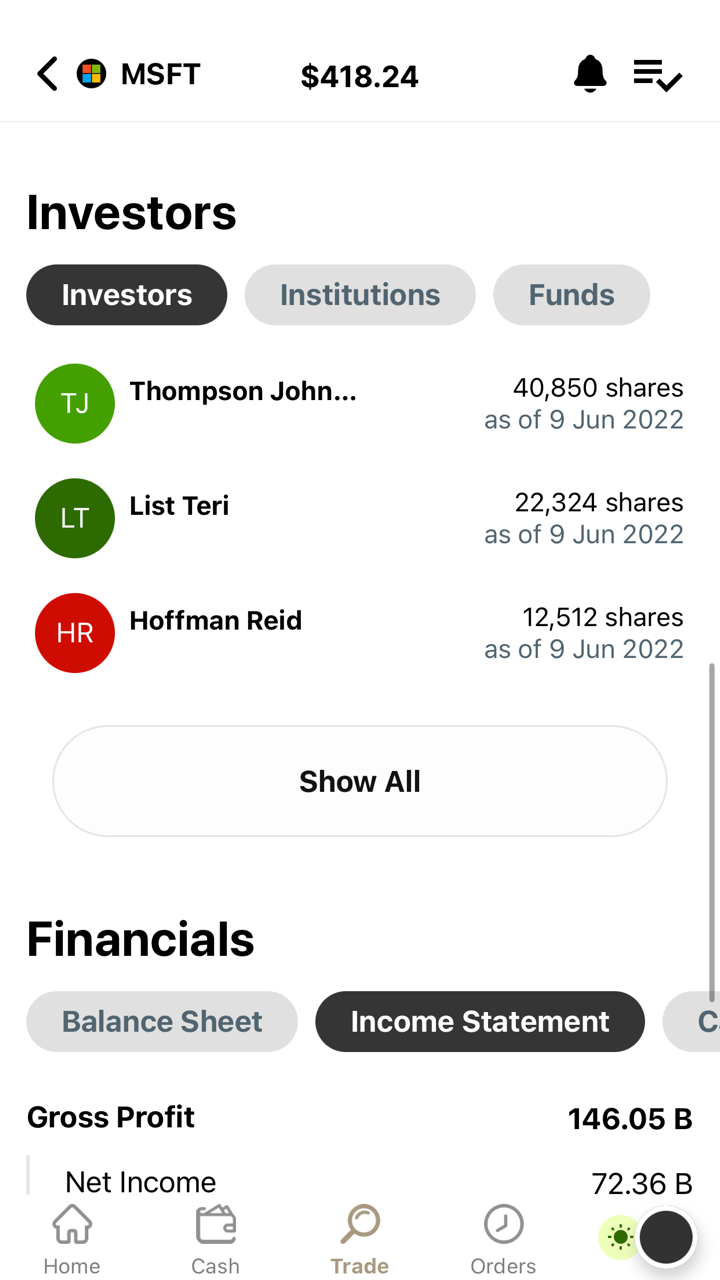Open the Orders clock icon
Viewport: 720px width, 1280px height.
[503, 1240]
